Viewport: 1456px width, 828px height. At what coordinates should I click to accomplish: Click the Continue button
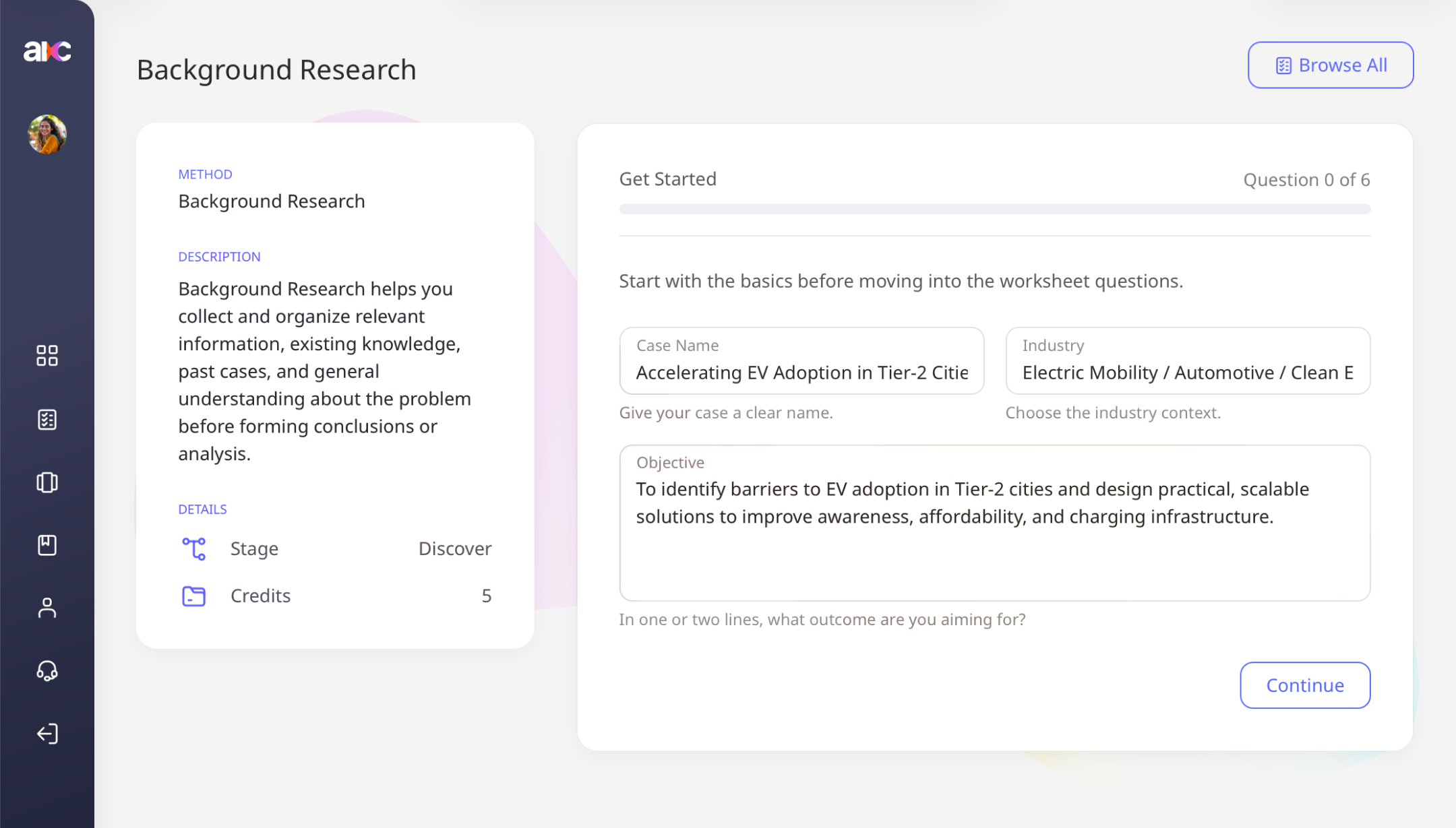[1305, 684]
